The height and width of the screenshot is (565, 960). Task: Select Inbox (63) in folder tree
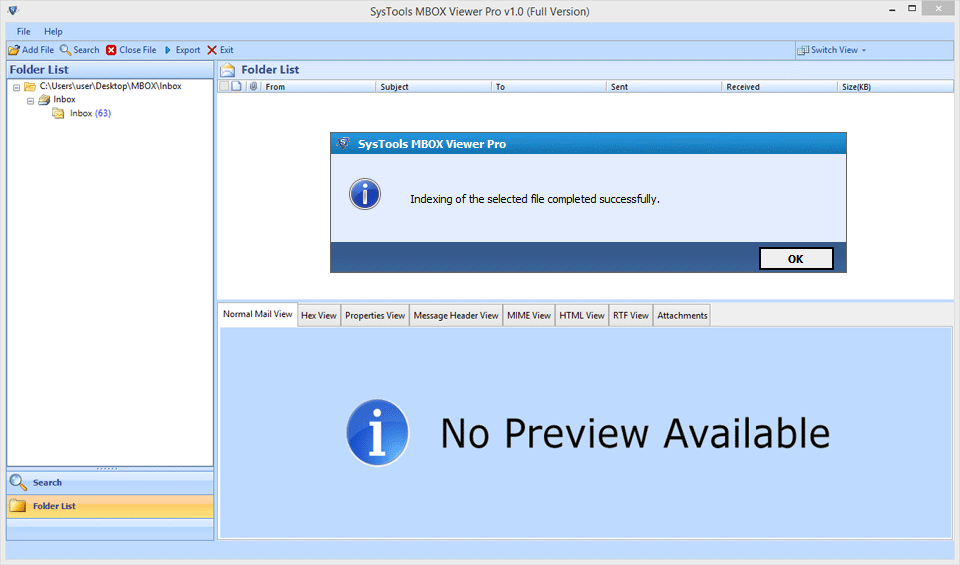pyautogui.click(x=90, y=113)
